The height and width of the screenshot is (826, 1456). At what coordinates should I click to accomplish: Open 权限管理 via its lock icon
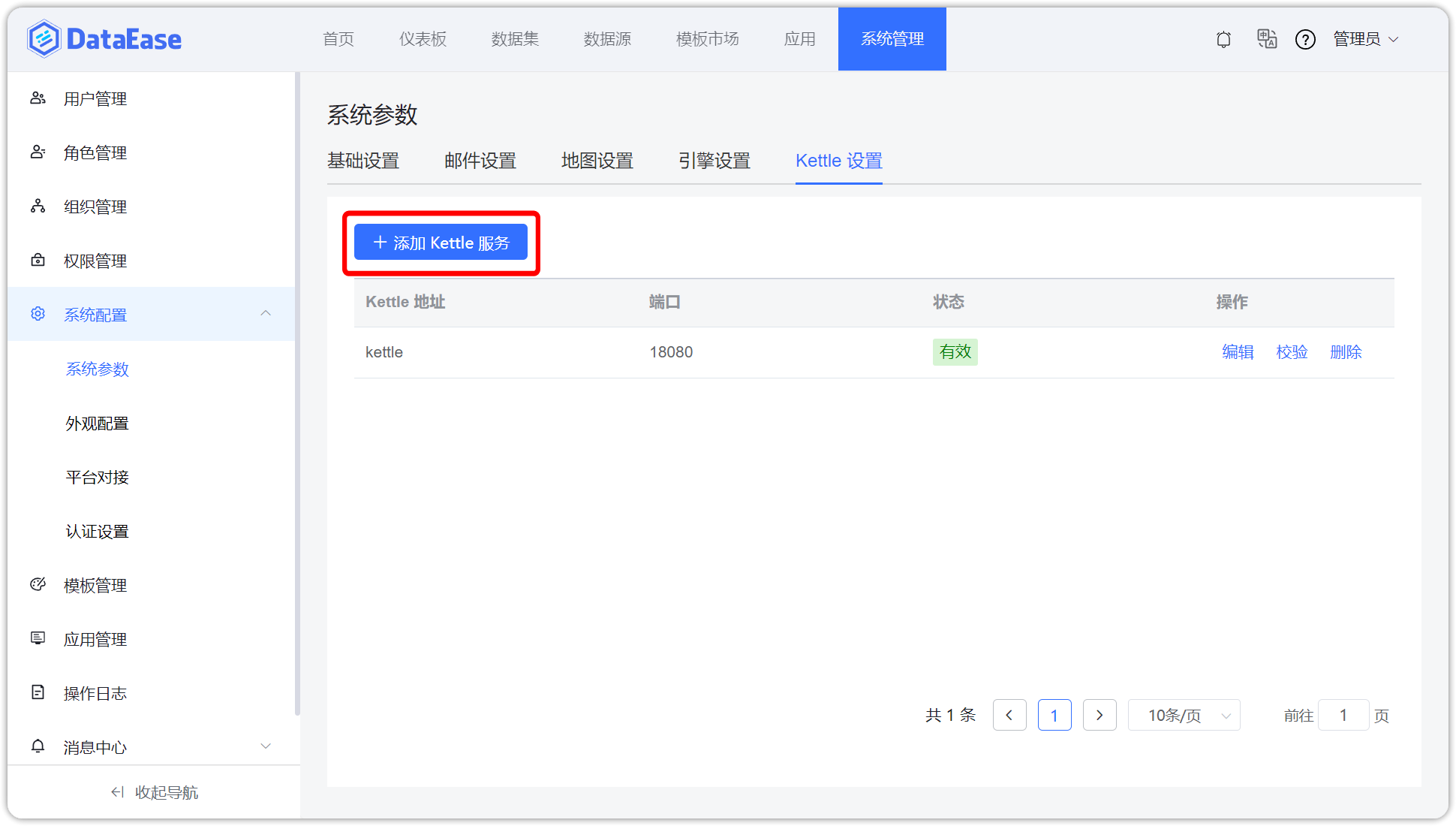pyautogui.click(x=38, y=260)
